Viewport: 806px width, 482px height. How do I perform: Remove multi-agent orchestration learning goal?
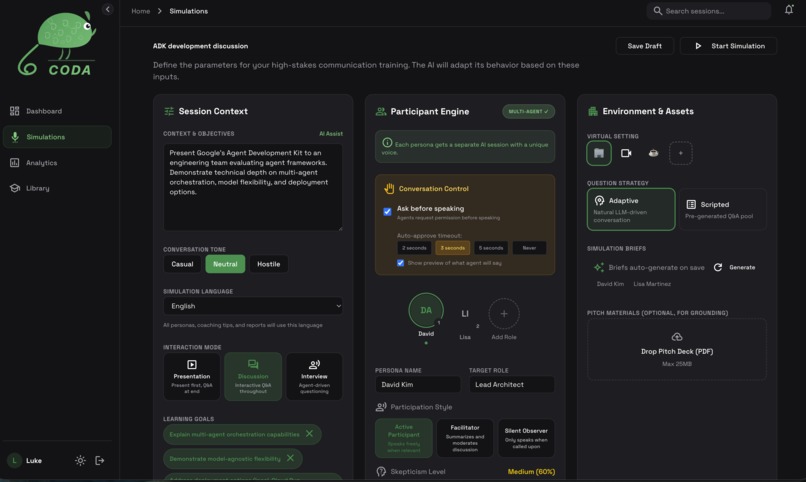click(x=309, y=434)
